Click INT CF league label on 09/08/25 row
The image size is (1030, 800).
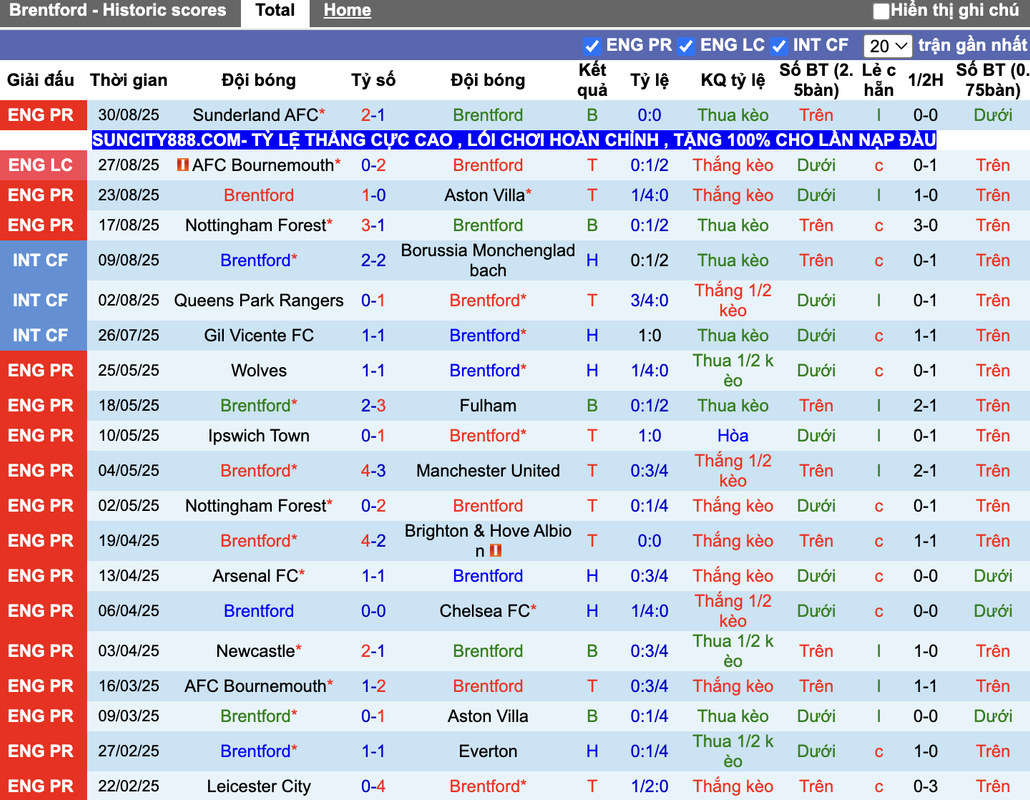click(x=41, y=260)
